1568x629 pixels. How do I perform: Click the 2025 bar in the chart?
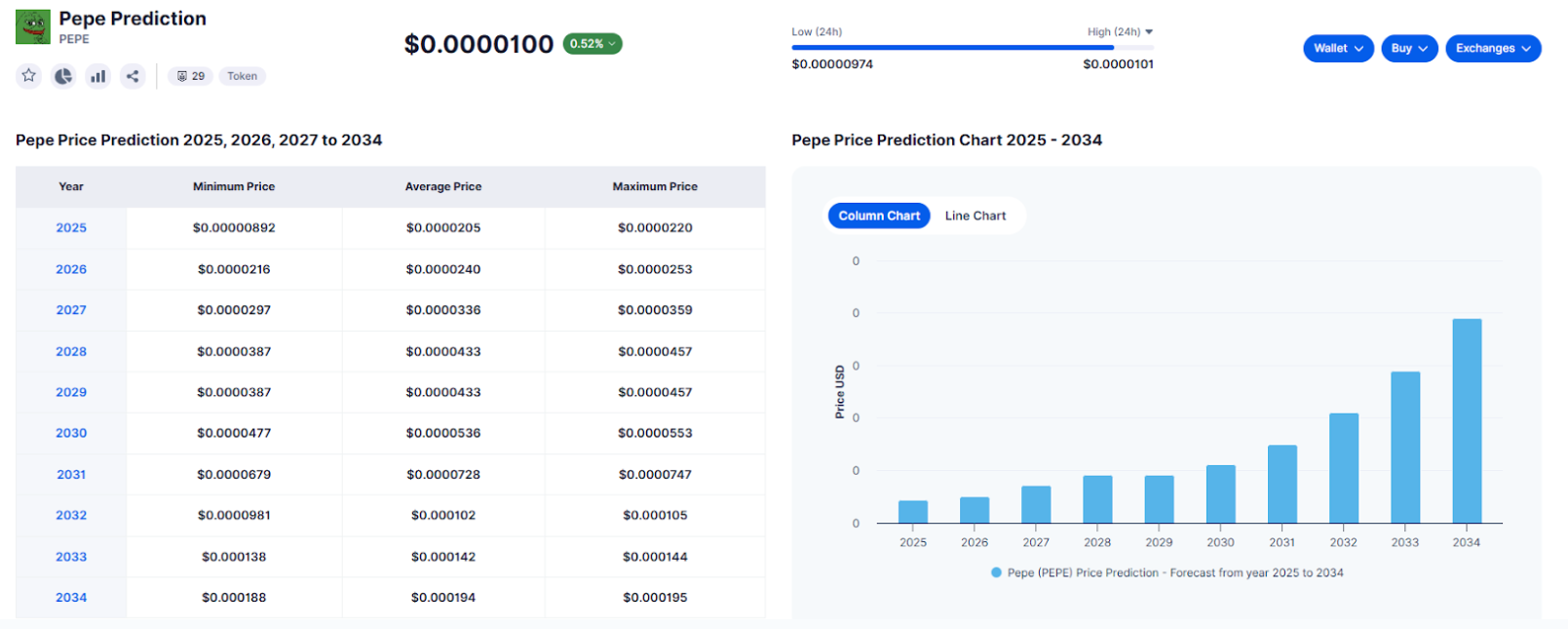pos(913,512)
